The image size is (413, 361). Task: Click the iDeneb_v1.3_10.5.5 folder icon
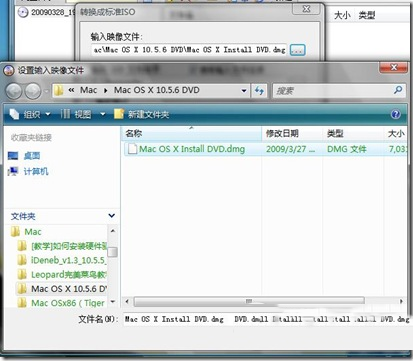22,260
